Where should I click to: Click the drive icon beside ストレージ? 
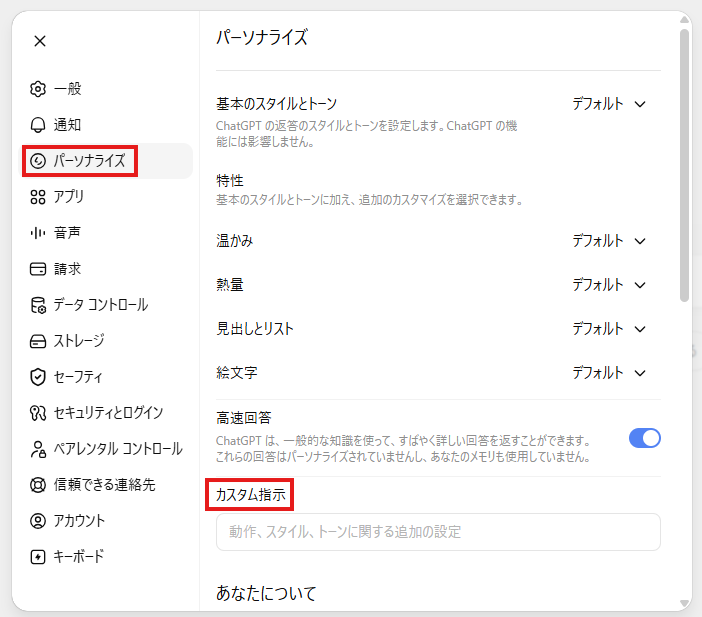38,341
